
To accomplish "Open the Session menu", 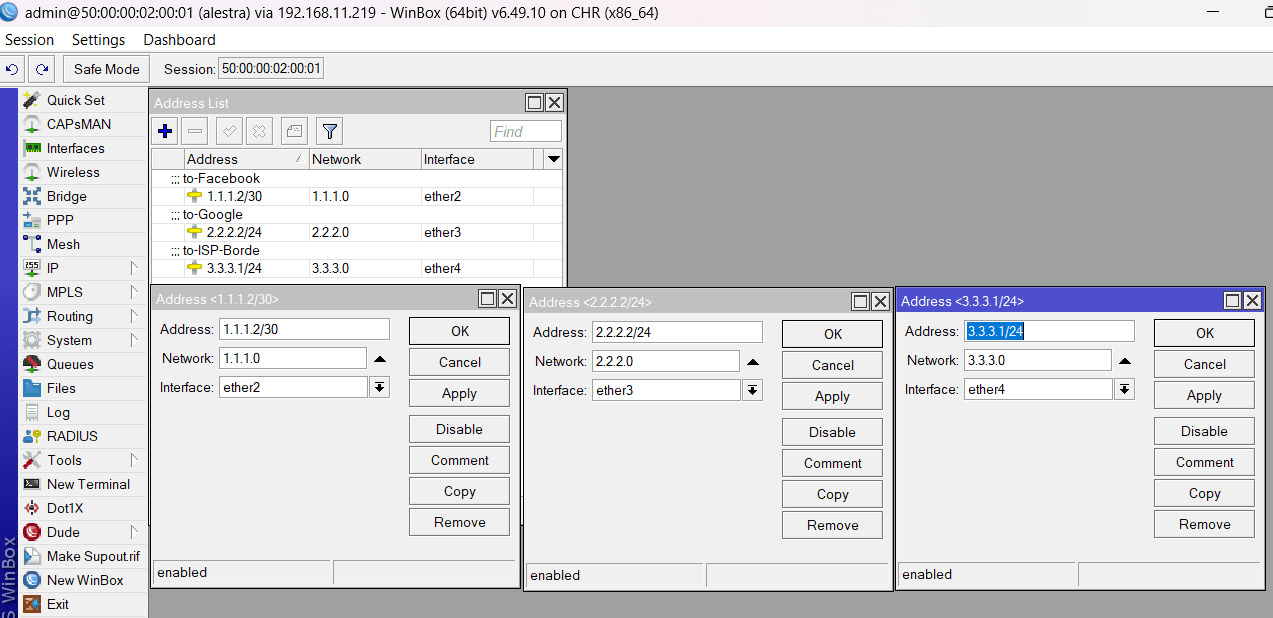I will (30, 40).
